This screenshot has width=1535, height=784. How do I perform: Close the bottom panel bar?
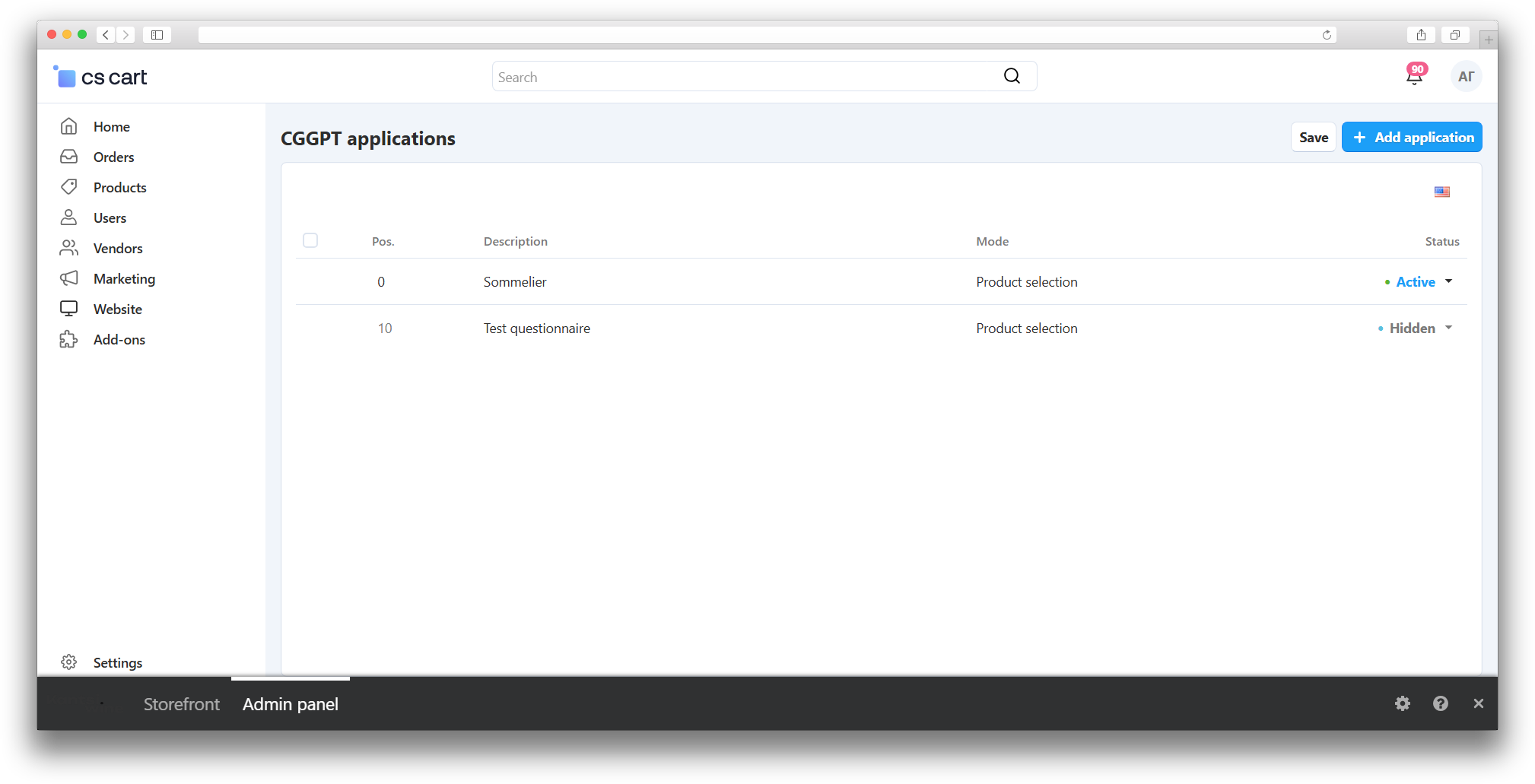pos(1478,703)
